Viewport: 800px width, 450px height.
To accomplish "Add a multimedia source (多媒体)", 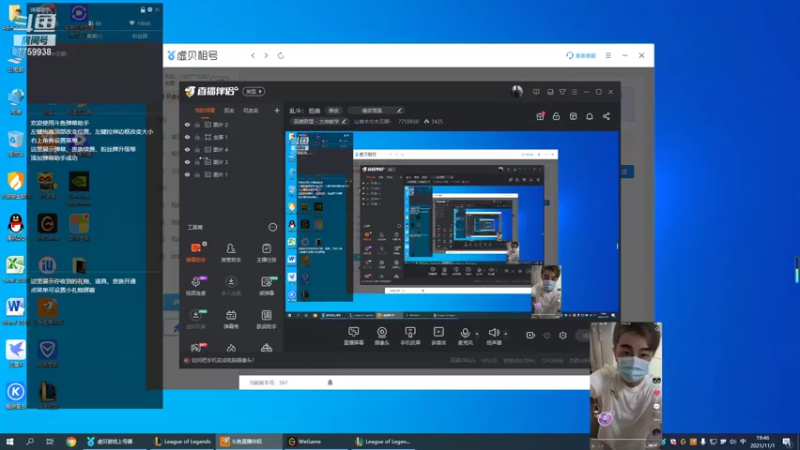I will (x=439, y=336).
